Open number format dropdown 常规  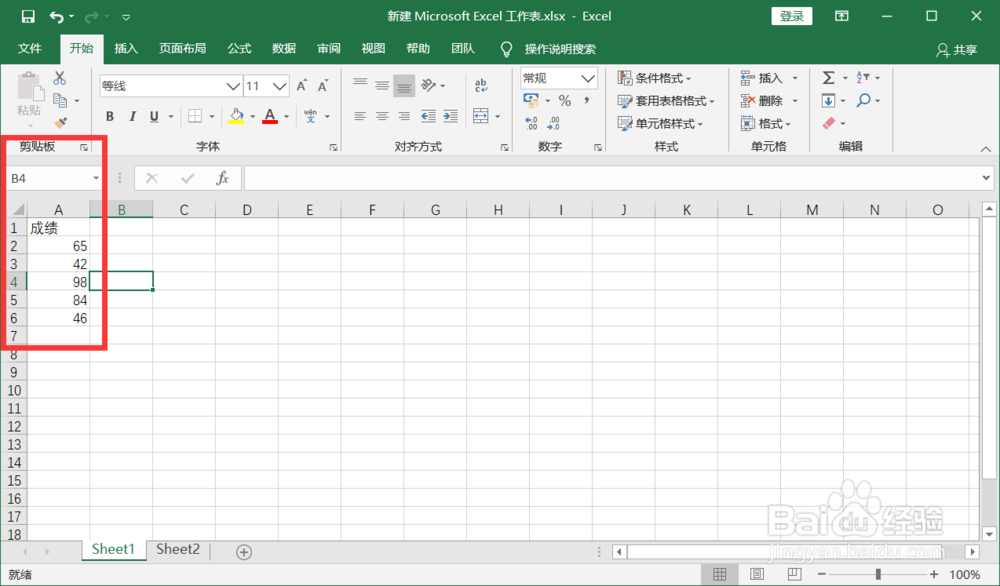pyautogui.click(x=588, y=78)
